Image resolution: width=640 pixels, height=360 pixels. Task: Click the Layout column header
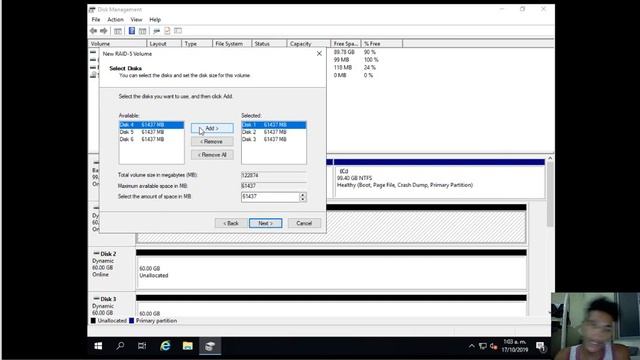[164, 44]
